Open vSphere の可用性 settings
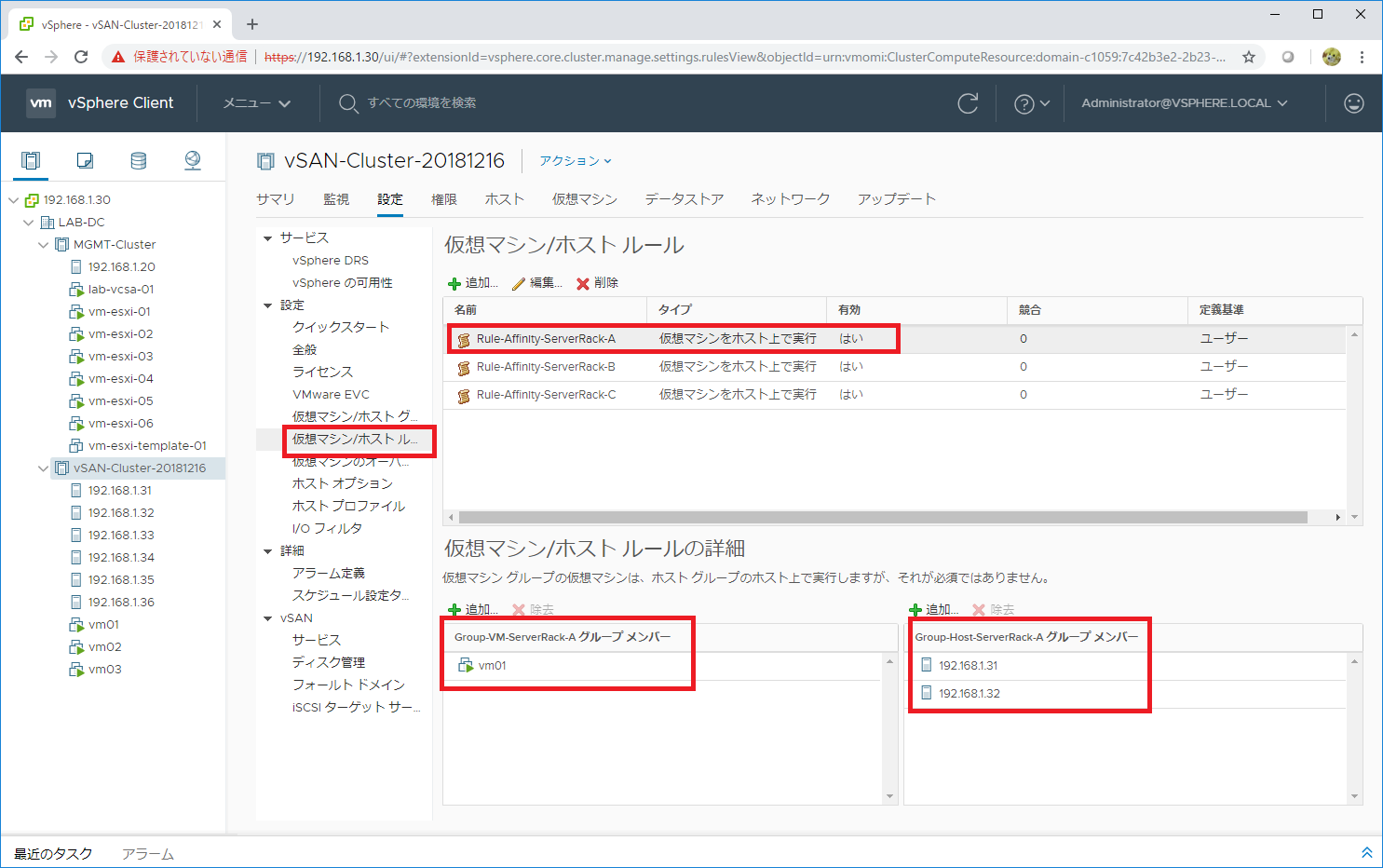 point(343,283)
